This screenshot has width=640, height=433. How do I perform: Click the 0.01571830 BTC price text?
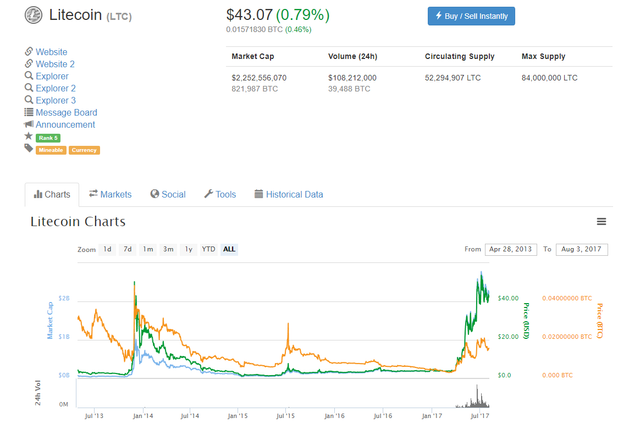tap(254, 29)
